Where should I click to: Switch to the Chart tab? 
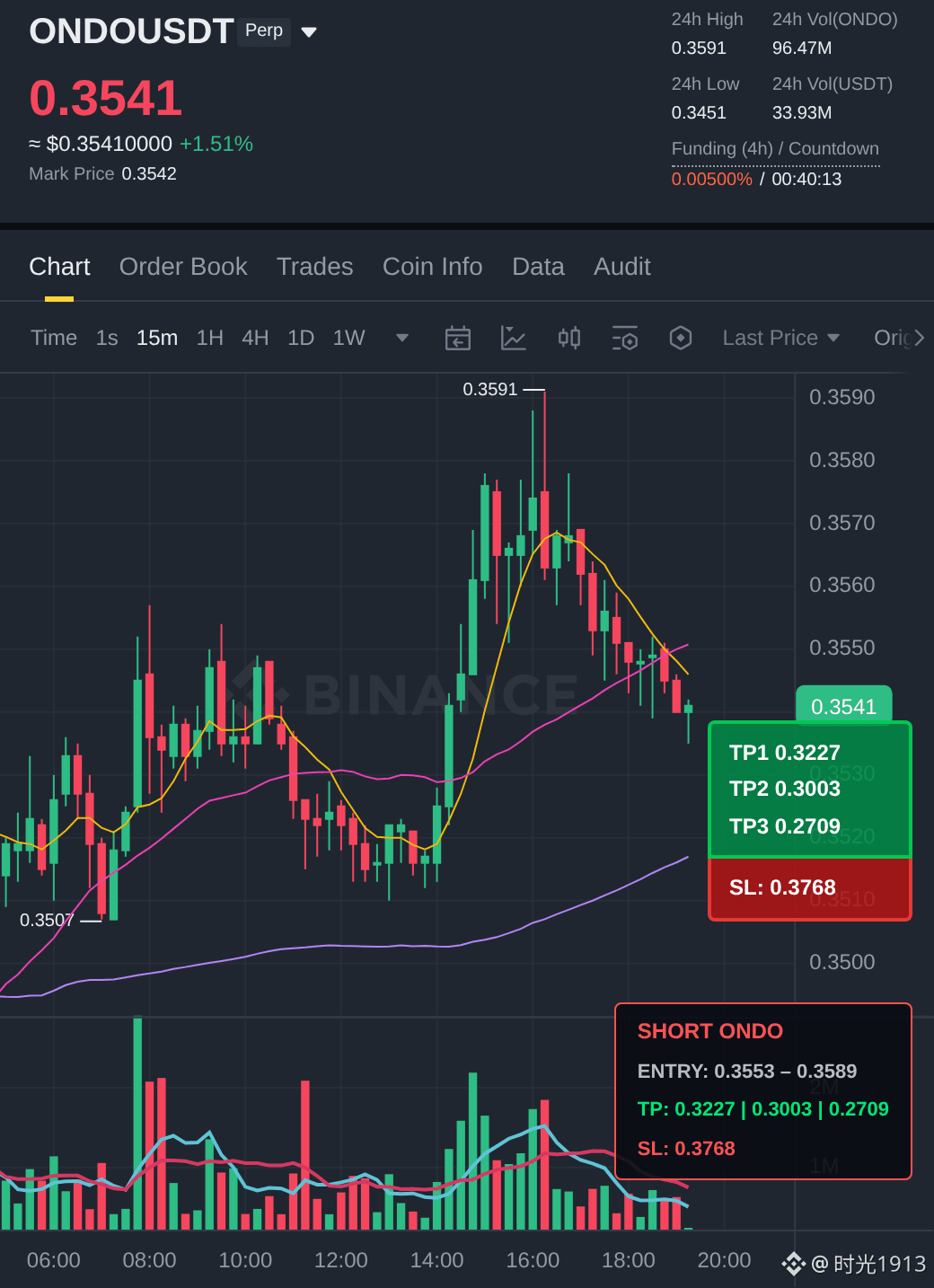59,267
